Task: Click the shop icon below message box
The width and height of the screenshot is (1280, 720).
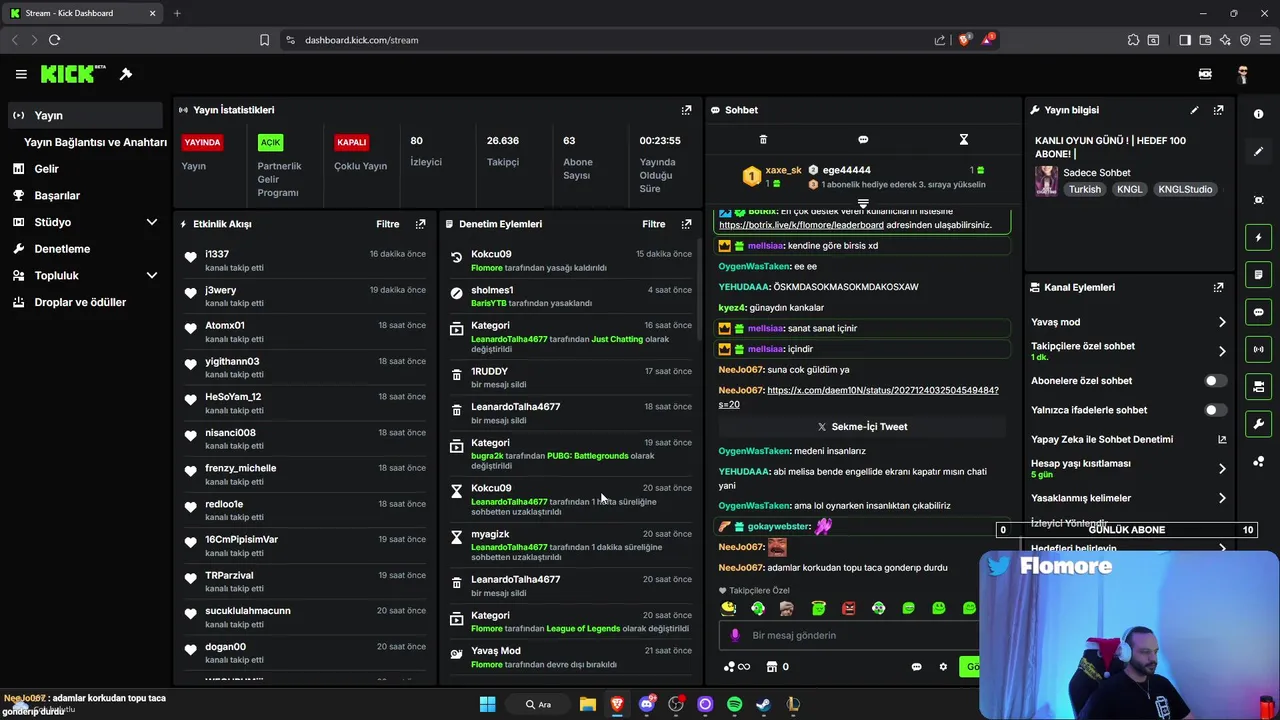Action: tap(771, 667)
